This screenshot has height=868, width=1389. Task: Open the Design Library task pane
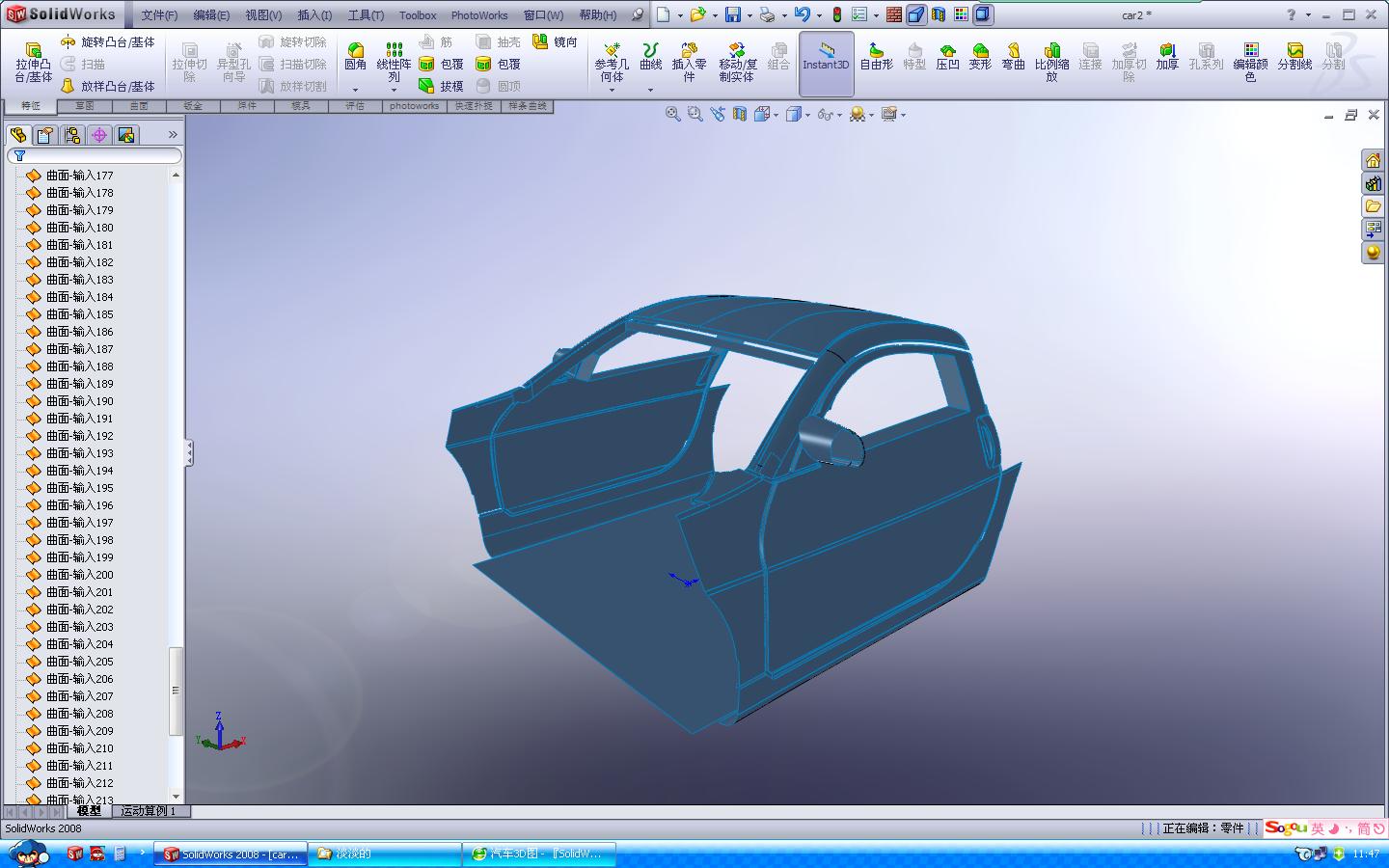coord(1373,183)
